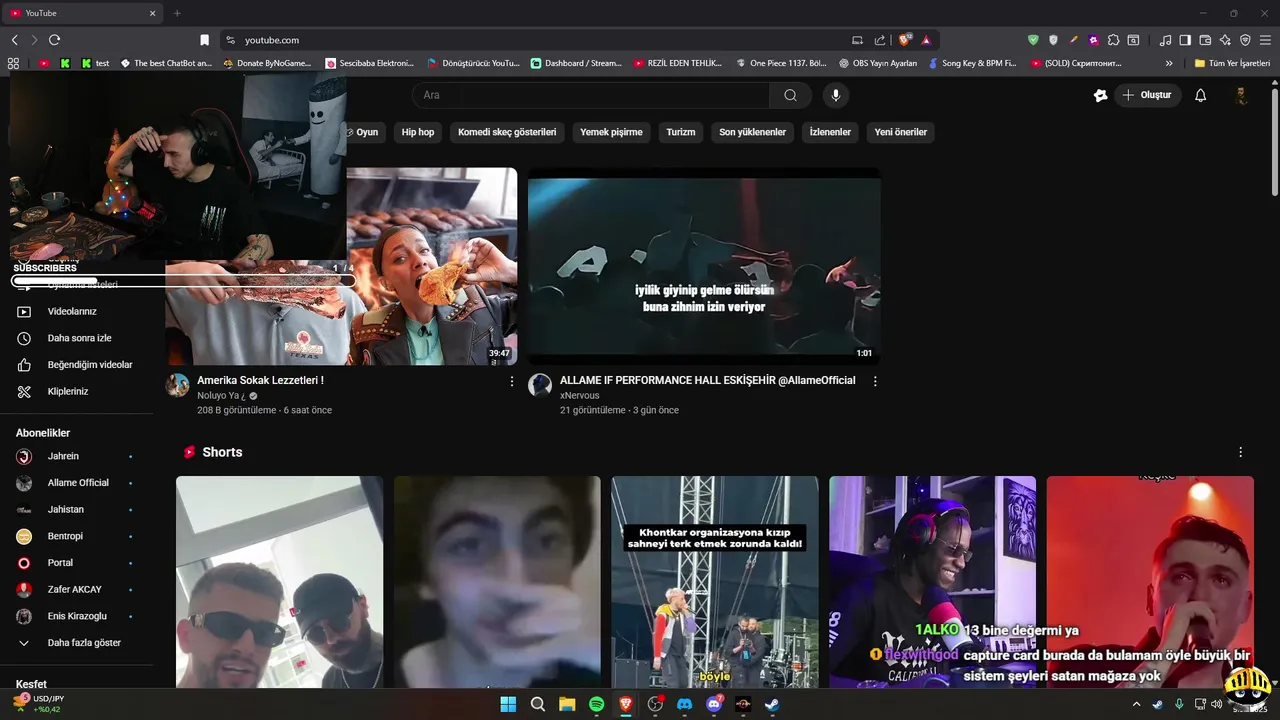Open the OBS Yayın Ayarları bookmark
This screenshot has height=720, width=1280.
click(x=877, y=63)
